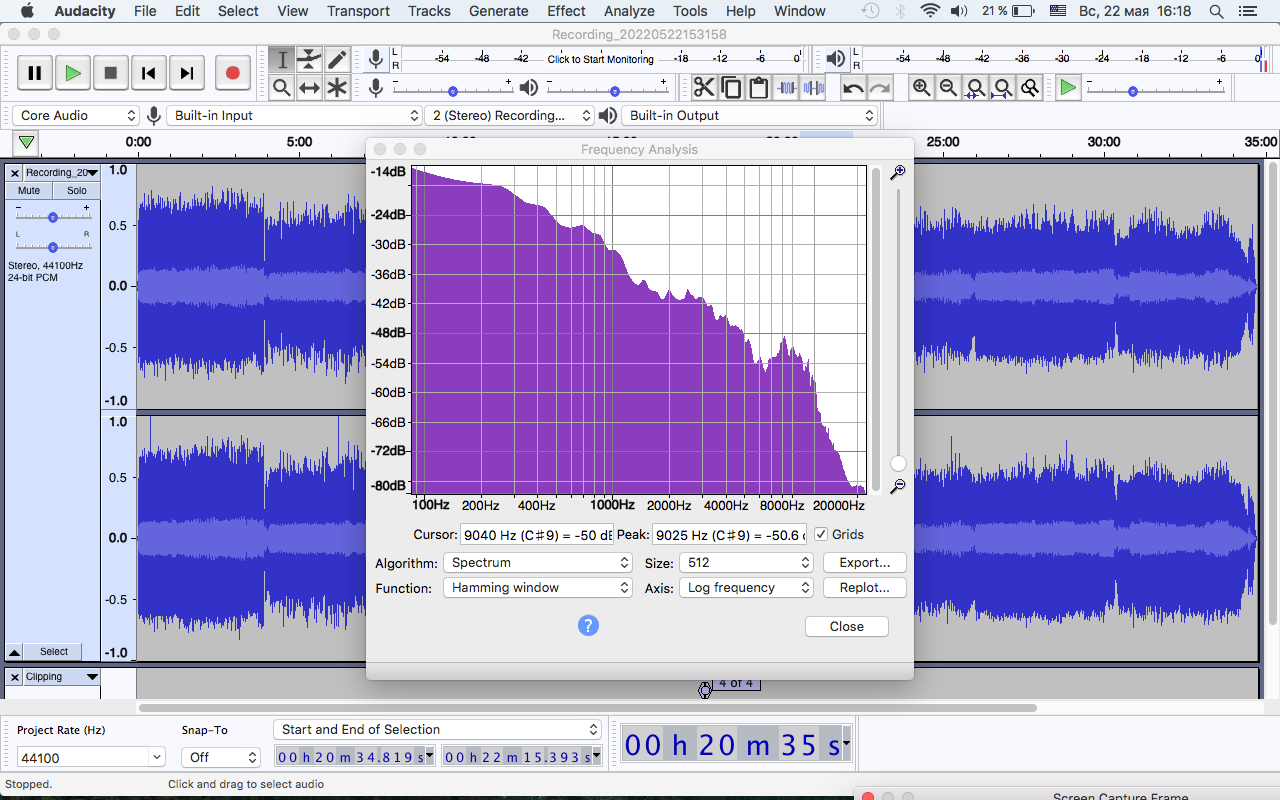Click the Replot... button
Viewport: 1280px width, 800px height.
click(865, 588)
